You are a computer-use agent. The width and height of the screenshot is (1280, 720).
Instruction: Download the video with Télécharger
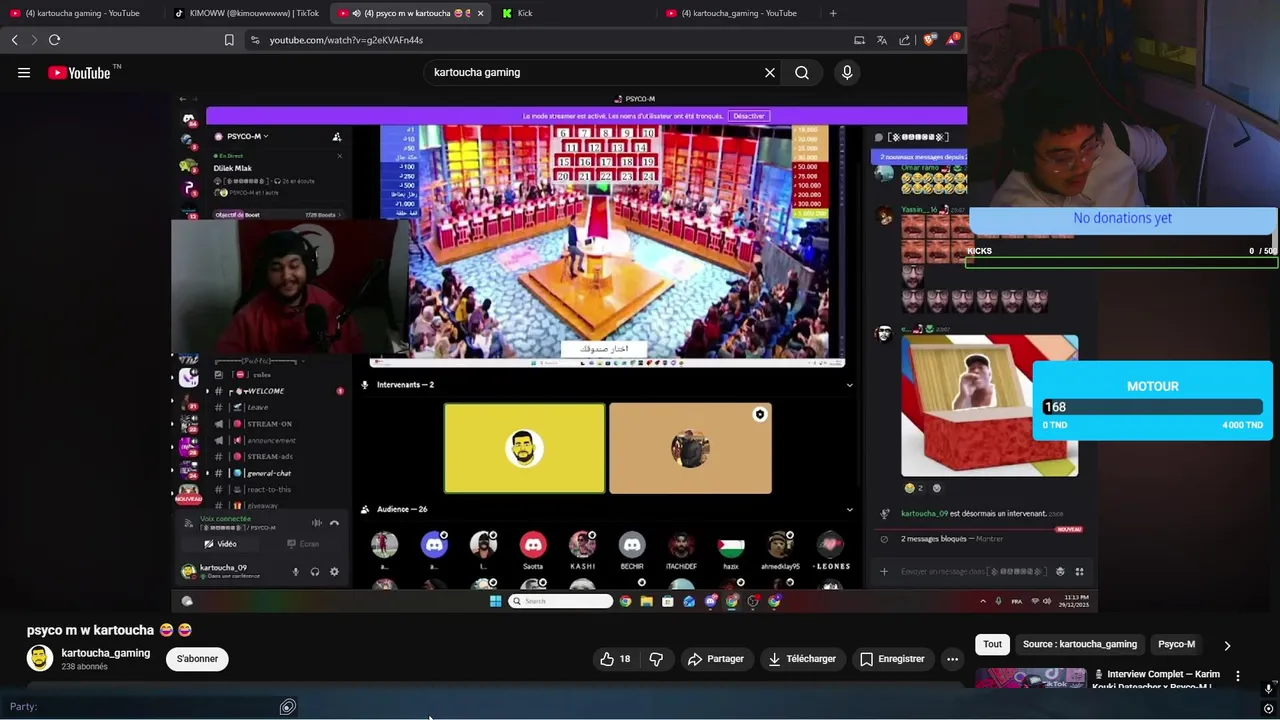[801, 659]
